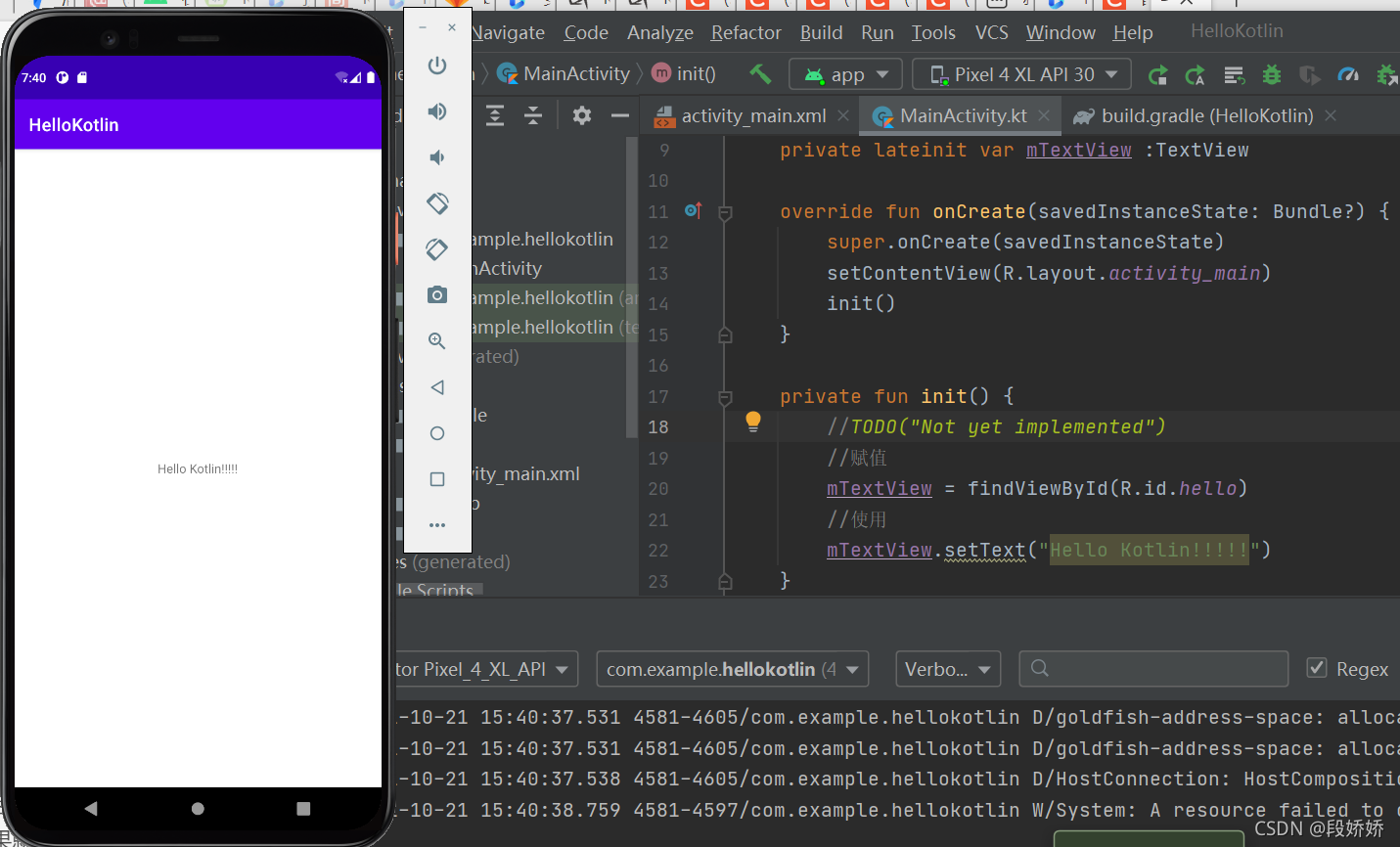Click emulator sidebar home circle icon
The height and width of the screenshot is (847, 1400).
[437, 433]
